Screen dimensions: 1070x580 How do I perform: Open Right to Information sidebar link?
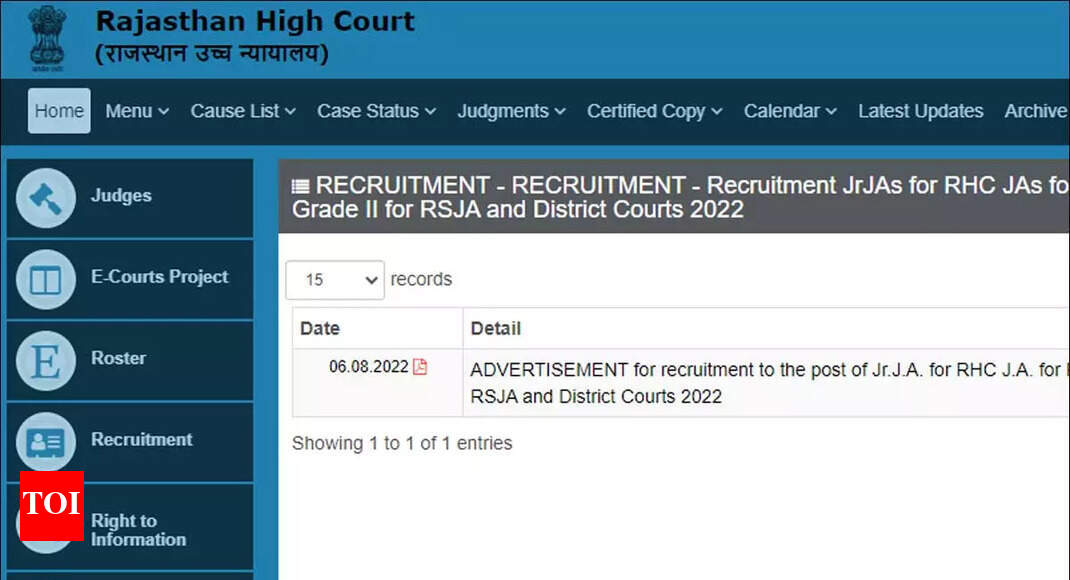coord(130,527)
